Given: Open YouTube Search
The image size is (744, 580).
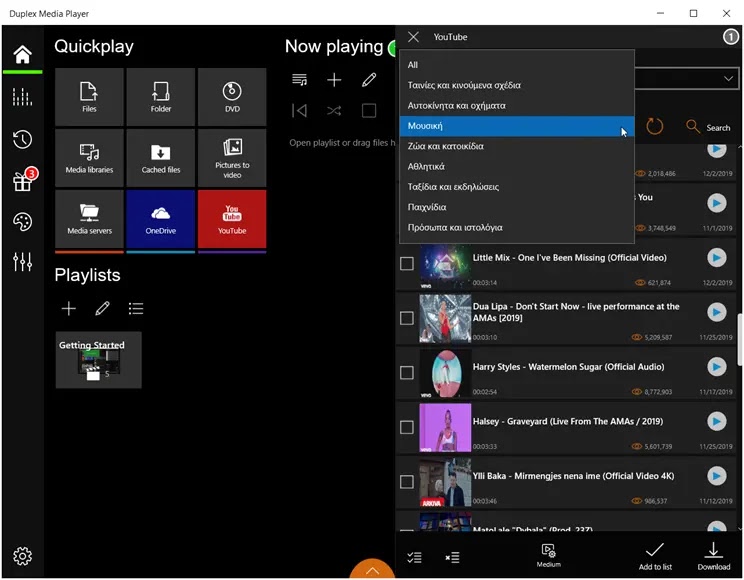Looking at the screenshot, I should click(x=707, y=127).
